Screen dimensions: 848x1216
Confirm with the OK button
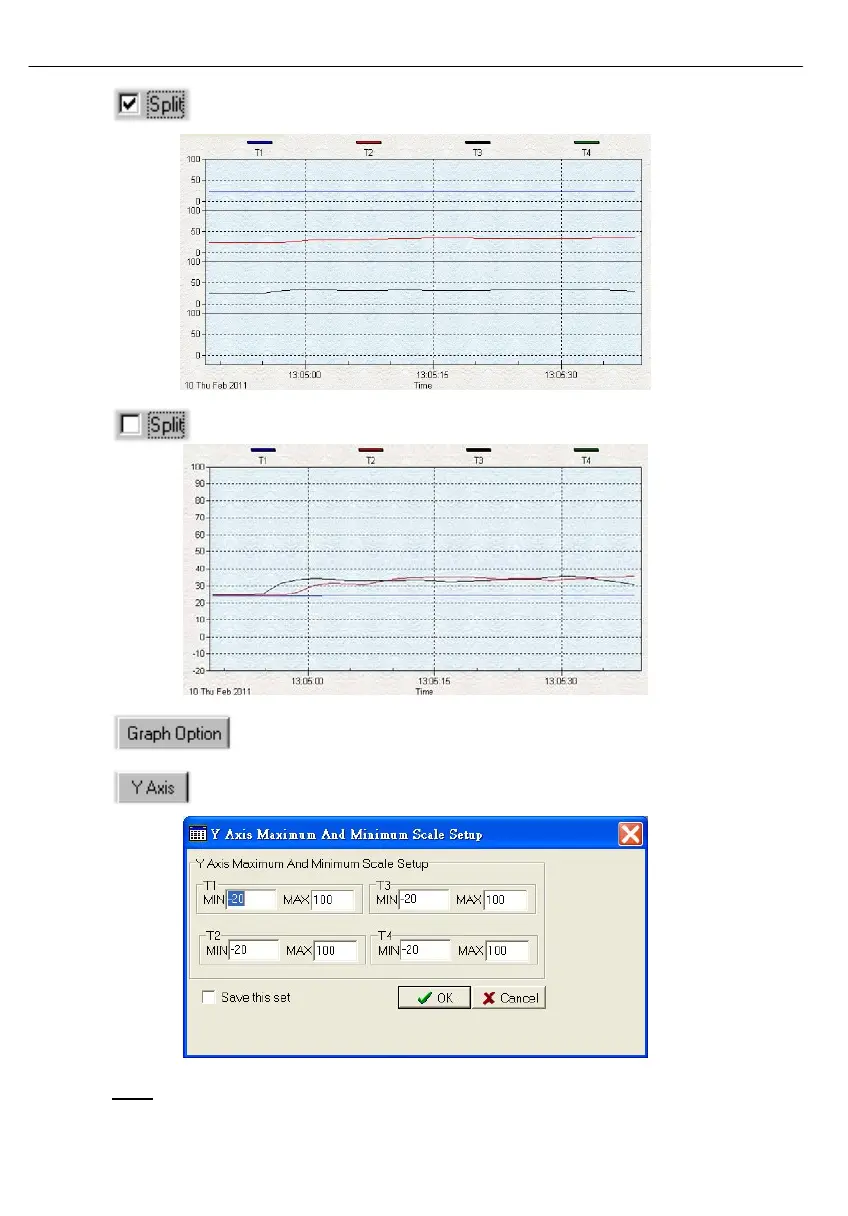434,997
